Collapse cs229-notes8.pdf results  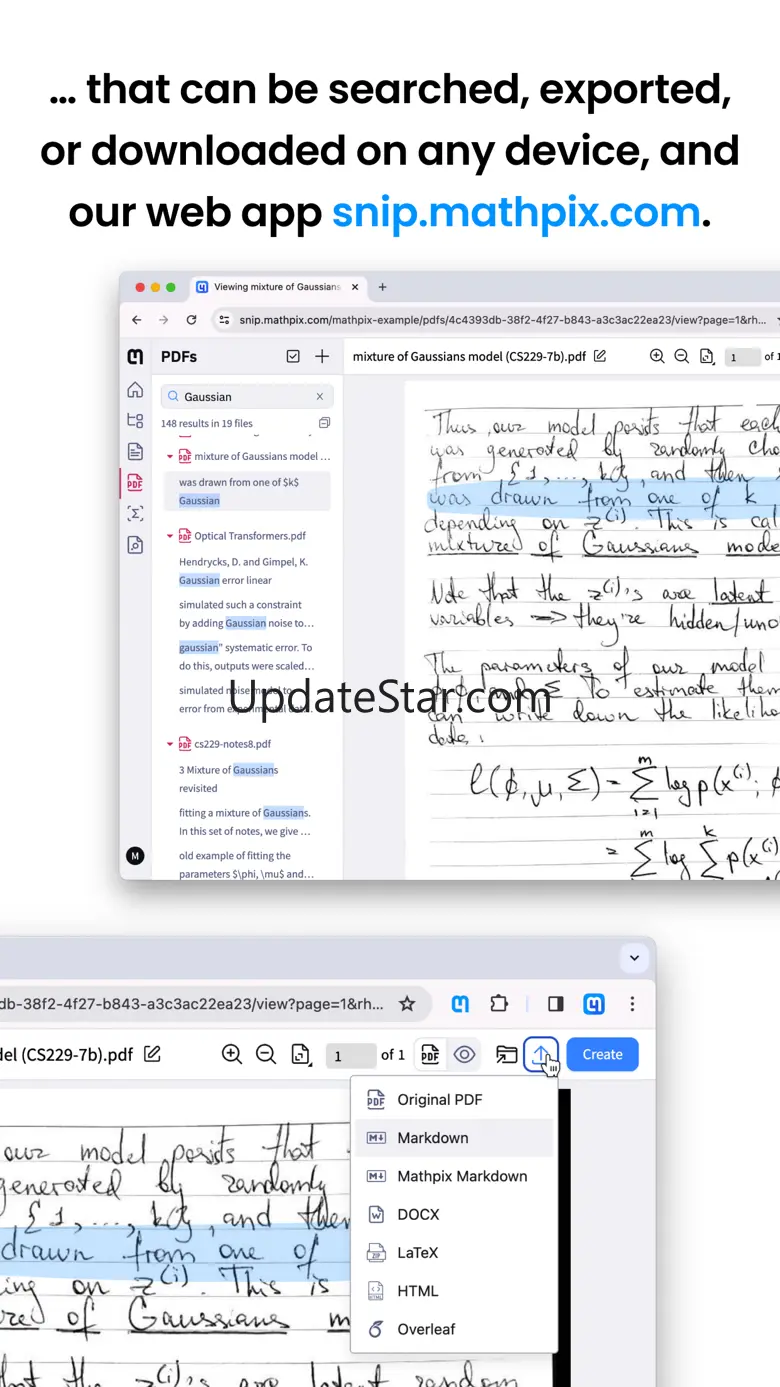[x=170, y=744]
